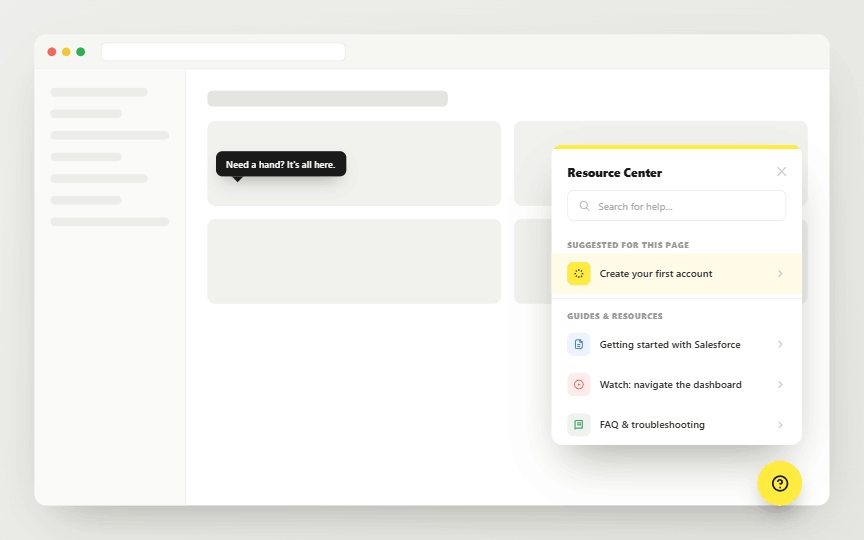864x540 pixels.
Task: Click the browser address bar
Action: (x=223, y=52)
